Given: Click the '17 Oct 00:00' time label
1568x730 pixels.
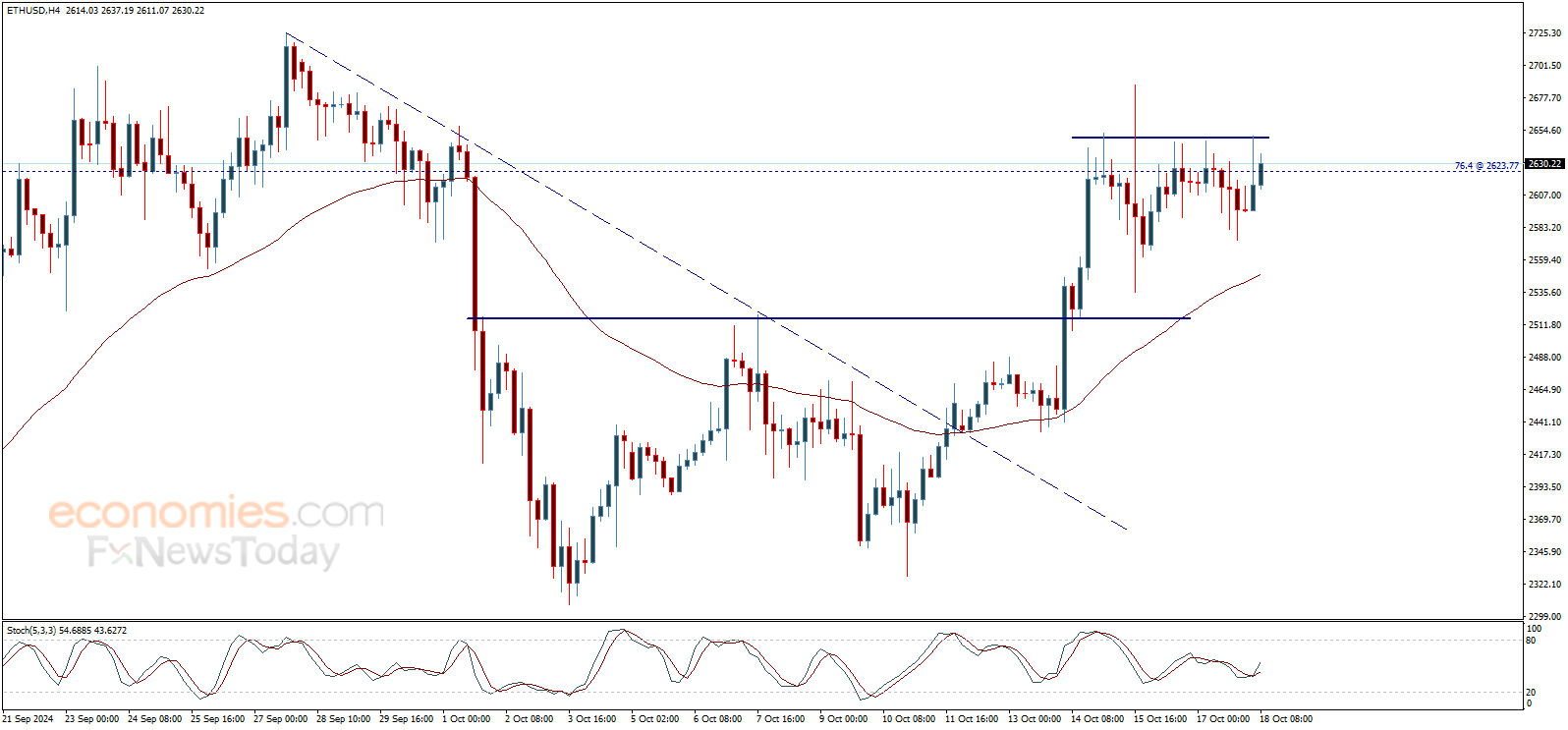Looking at the screenshot, I should [x=1223, y=719].
